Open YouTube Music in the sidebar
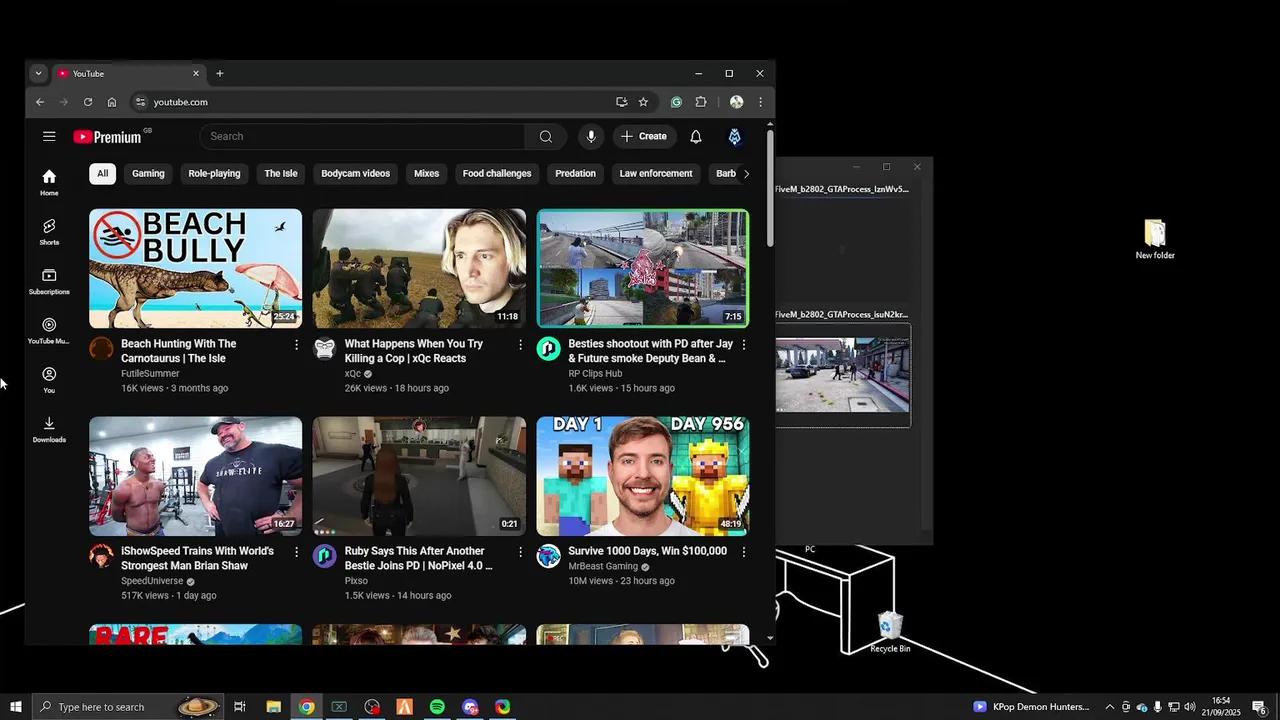Screen dimensions: 1280x720 click(49, 331)
